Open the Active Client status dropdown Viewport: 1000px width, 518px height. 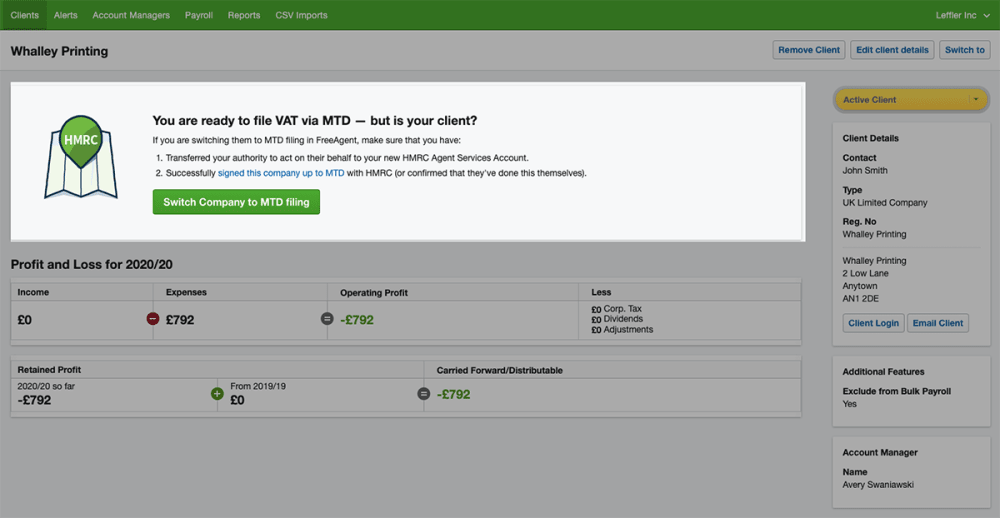(x=911, y=100)
